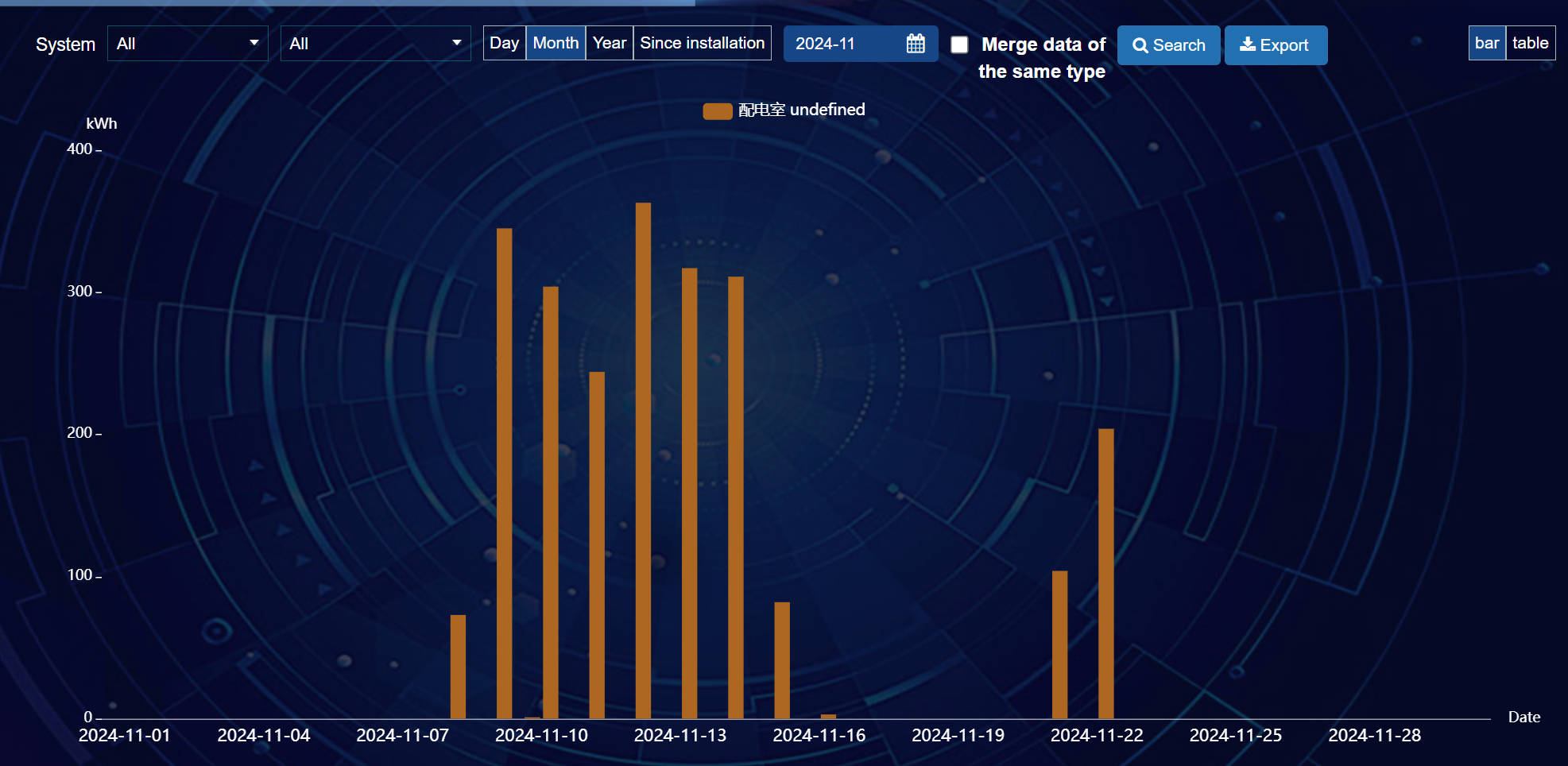Switch display to table view

(1531, 43)
